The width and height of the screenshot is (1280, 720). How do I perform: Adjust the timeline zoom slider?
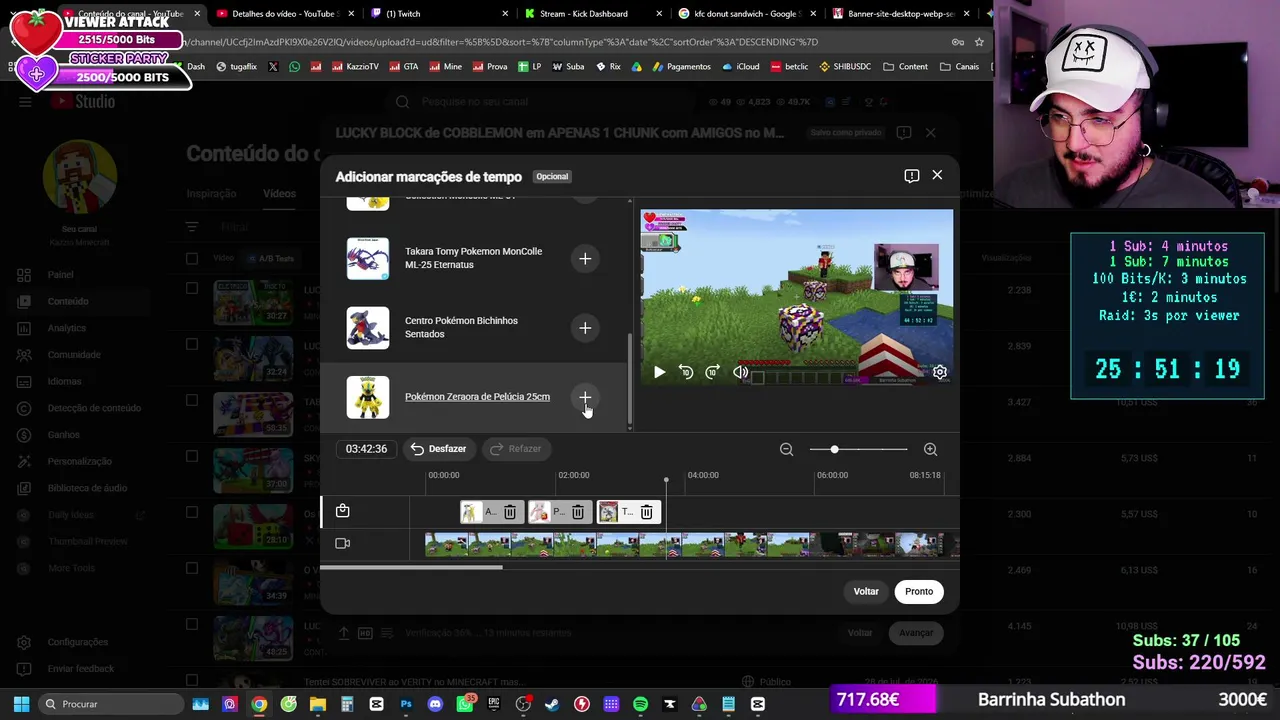point(858,450)
